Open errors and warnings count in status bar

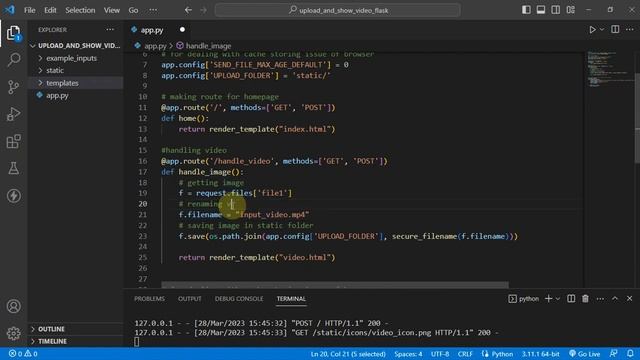[x=23, y=353]
